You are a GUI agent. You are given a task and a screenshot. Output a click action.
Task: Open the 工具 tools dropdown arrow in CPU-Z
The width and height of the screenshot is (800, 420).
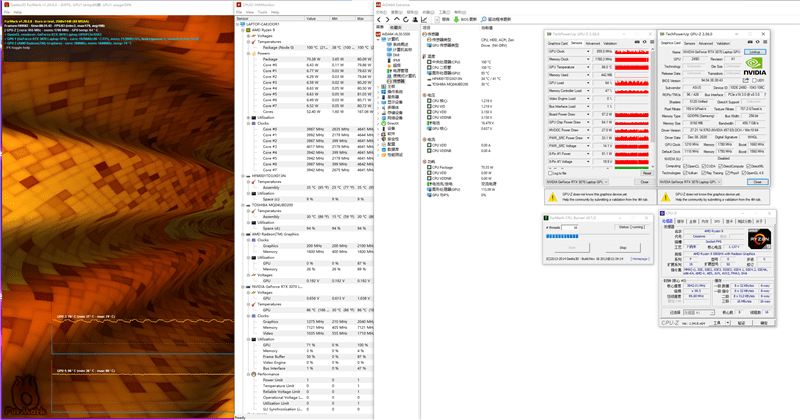point(728,323)
